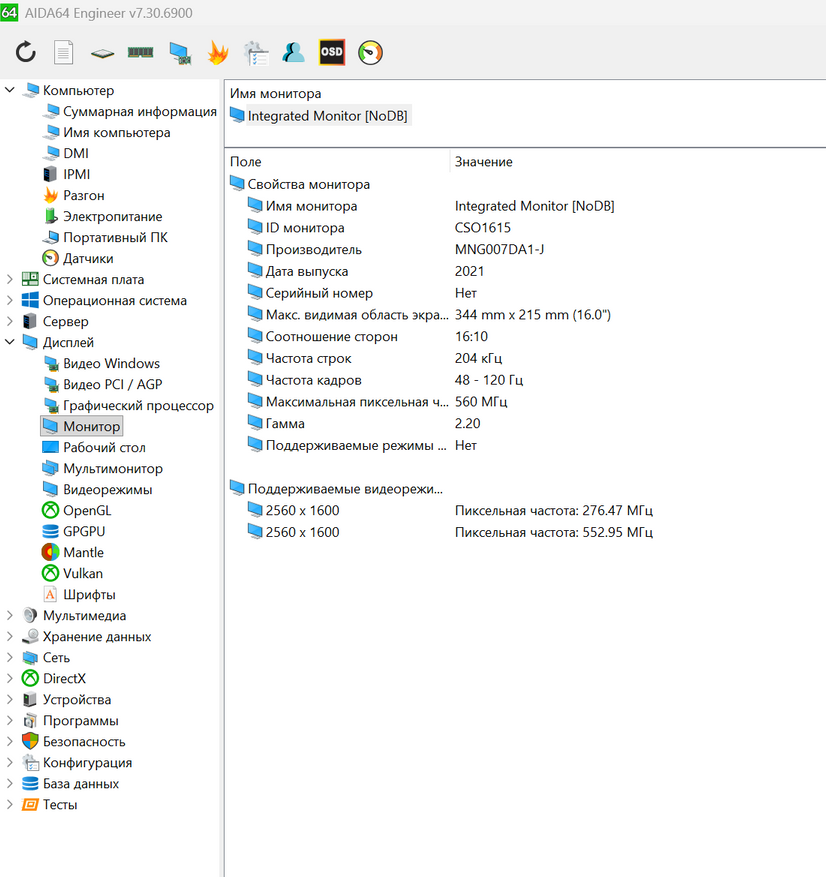Expand the Системная плата node
Image resolution: width=826 pixels, height=877 pixels.
[x=10, y=280]
